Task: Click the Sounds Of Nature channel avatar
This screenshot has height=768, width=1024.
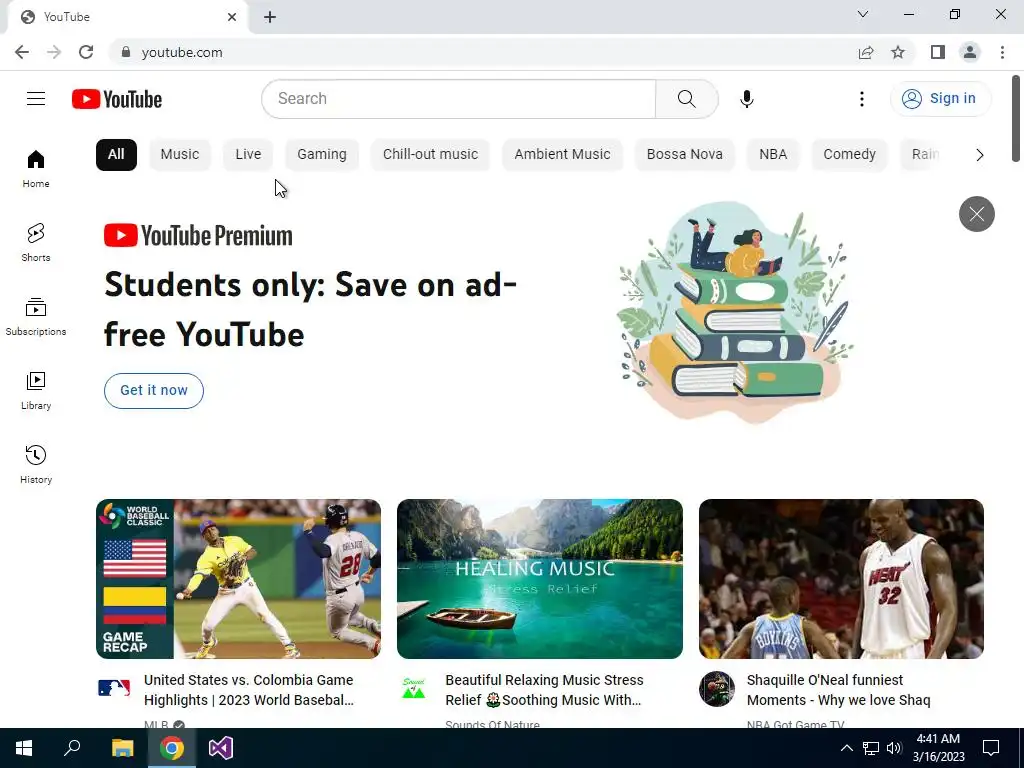Action: point(413,688)
